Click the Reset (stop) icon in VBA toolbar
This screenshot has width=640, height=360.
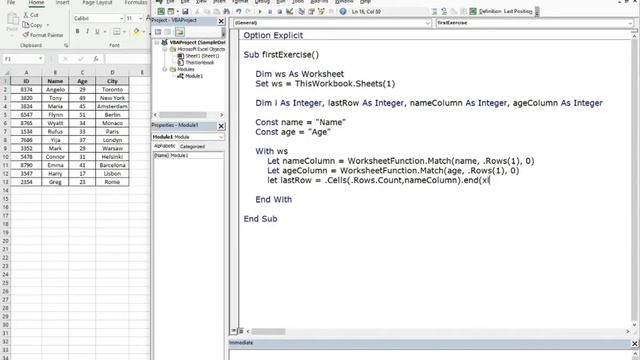coord(280,11)
